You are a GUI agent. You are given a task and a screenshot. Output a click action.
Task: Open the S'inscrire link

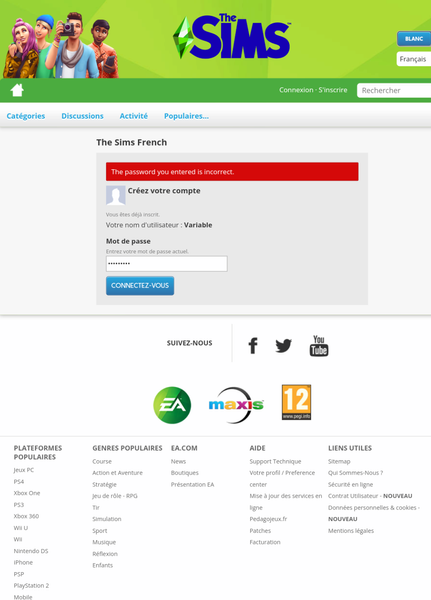(333, 90)
